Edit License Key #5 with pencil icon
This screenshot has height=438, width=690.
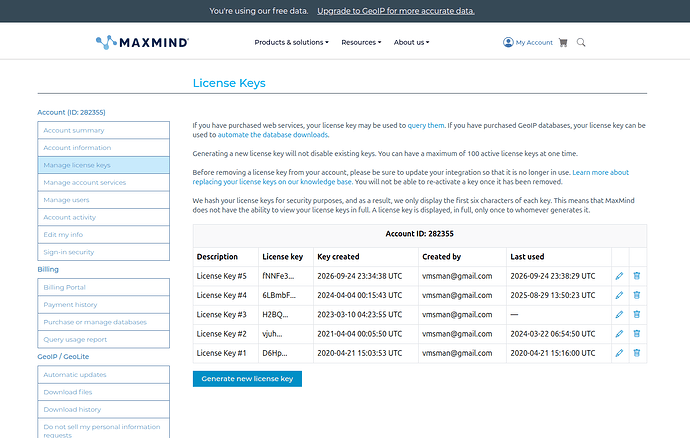click(619, 276)
